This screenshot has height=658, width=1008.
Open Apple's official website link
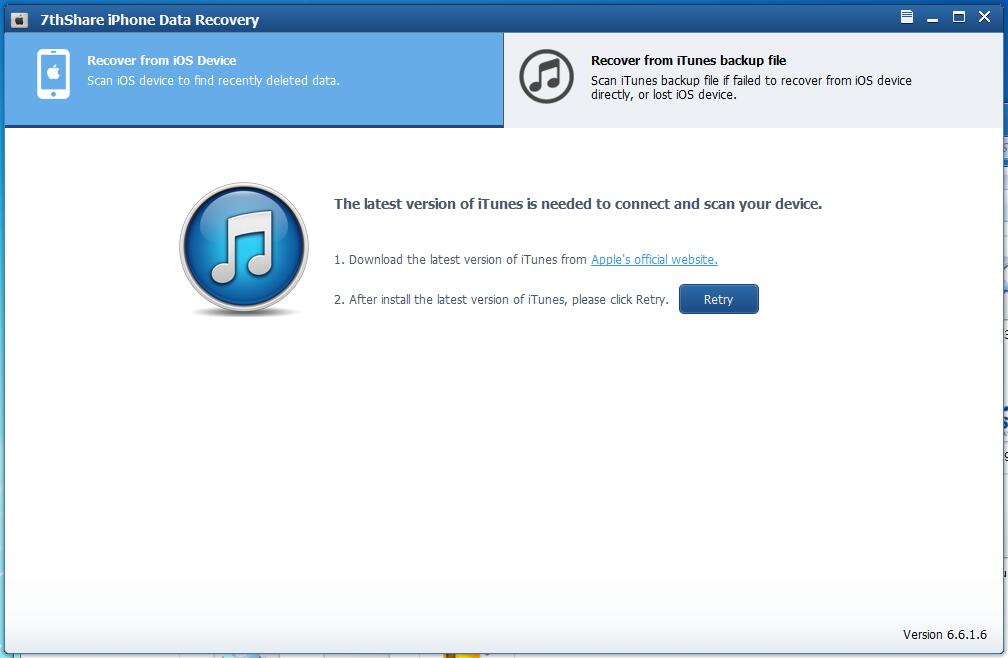(654, 260)
